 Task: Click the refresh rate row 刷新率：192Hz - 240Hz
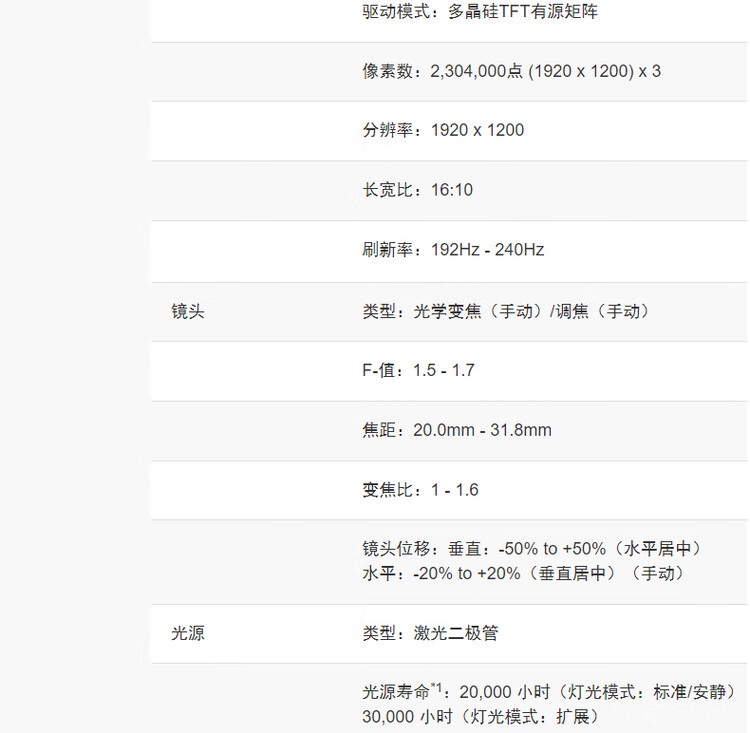click(x=453, y=249)
